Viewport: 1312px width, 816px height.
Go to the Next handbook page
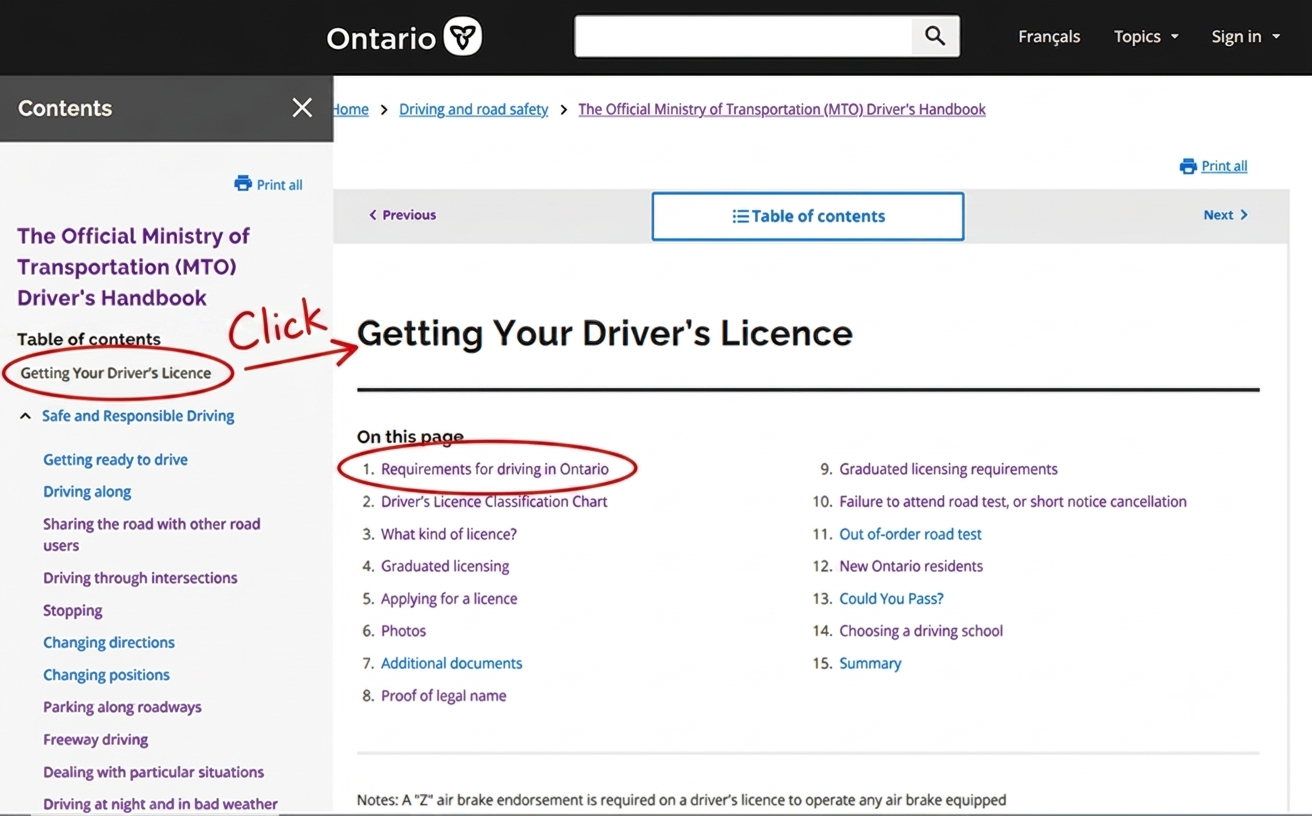tap(1226, 215)
